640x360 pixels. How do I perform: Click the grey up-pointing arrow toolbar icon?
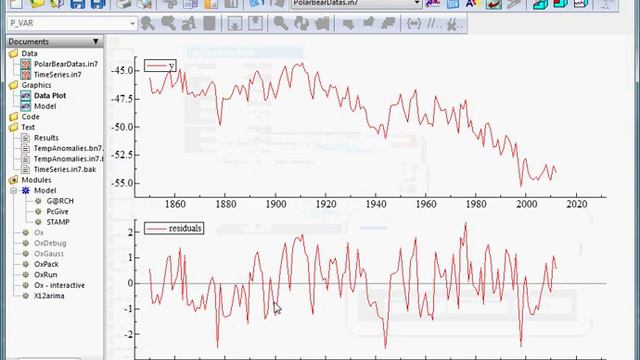coord(368,23)
